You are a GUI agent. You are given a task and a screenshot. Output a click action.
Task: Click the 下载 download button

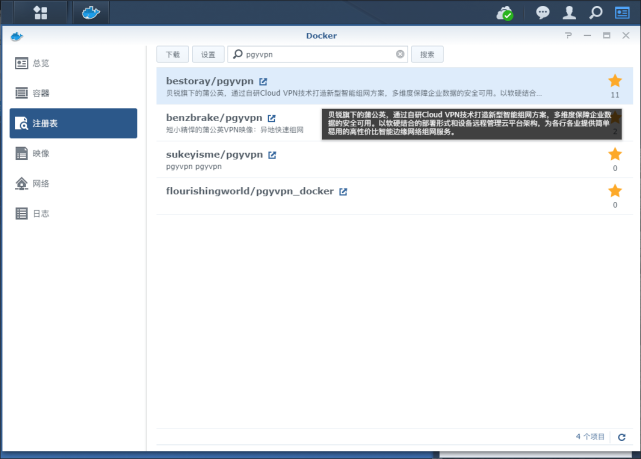click(x=173, y=54)
